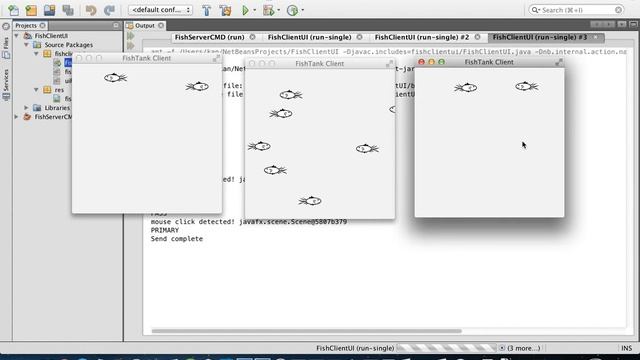This screenshot has width=640, height=360.
Task: Maximize the Output panel
Action: [633, 25]
